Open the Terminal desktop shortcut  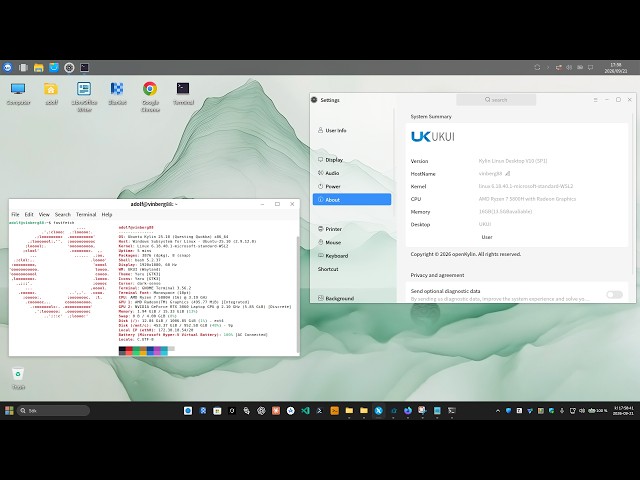coord(183,94)
